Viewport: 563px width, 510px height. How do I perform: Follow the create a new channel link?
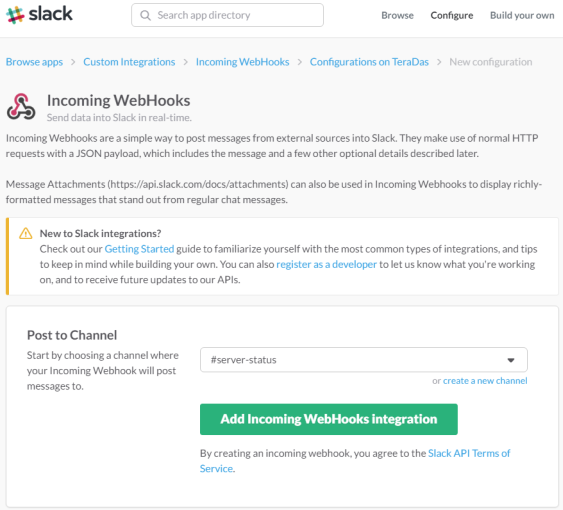[x=485, y=381]
